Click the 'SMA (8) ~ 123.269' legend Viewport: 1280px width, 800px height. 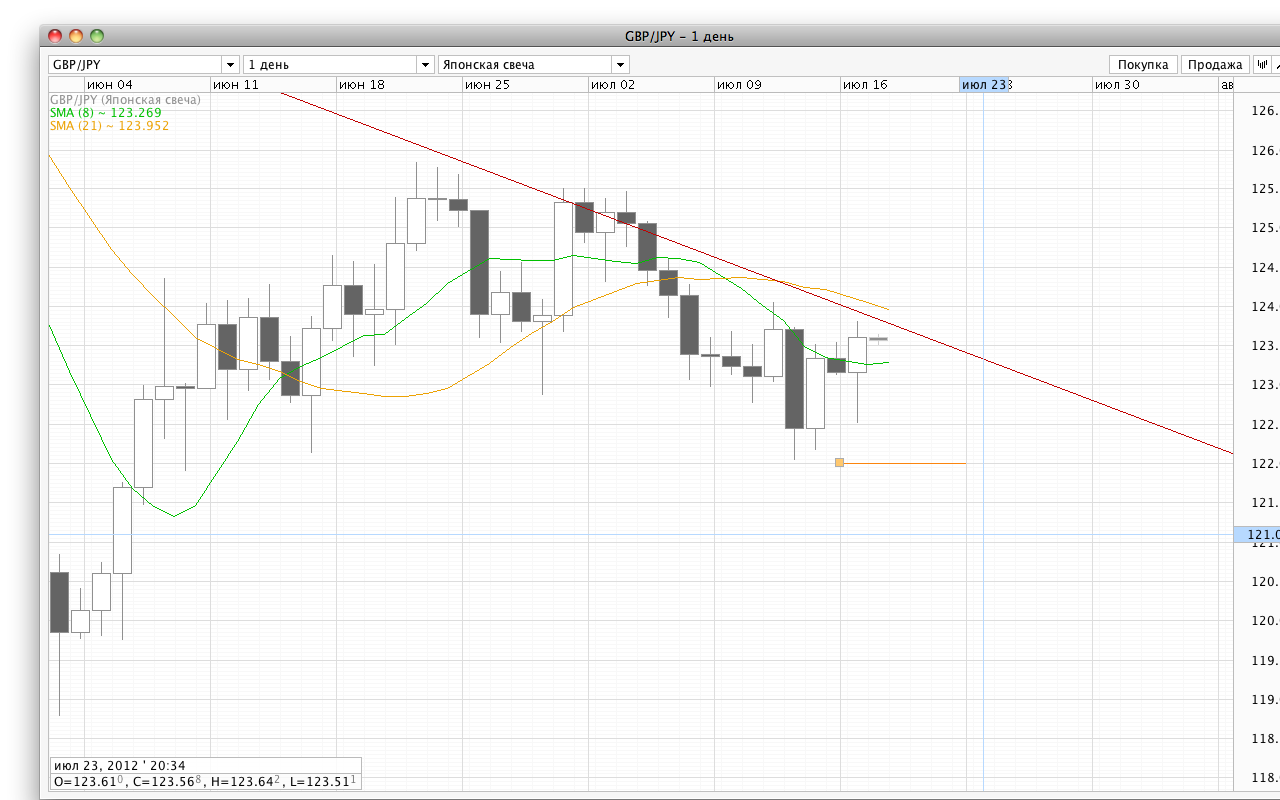[x=105, y=113]
